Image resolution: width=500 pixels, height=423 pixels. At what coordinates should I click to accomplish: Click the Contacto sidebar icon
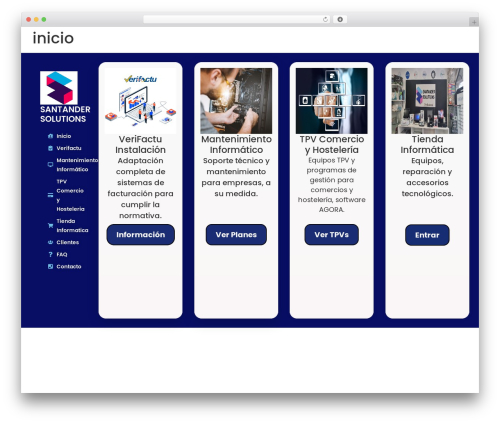pyautogui.click(x=50, y=267)
